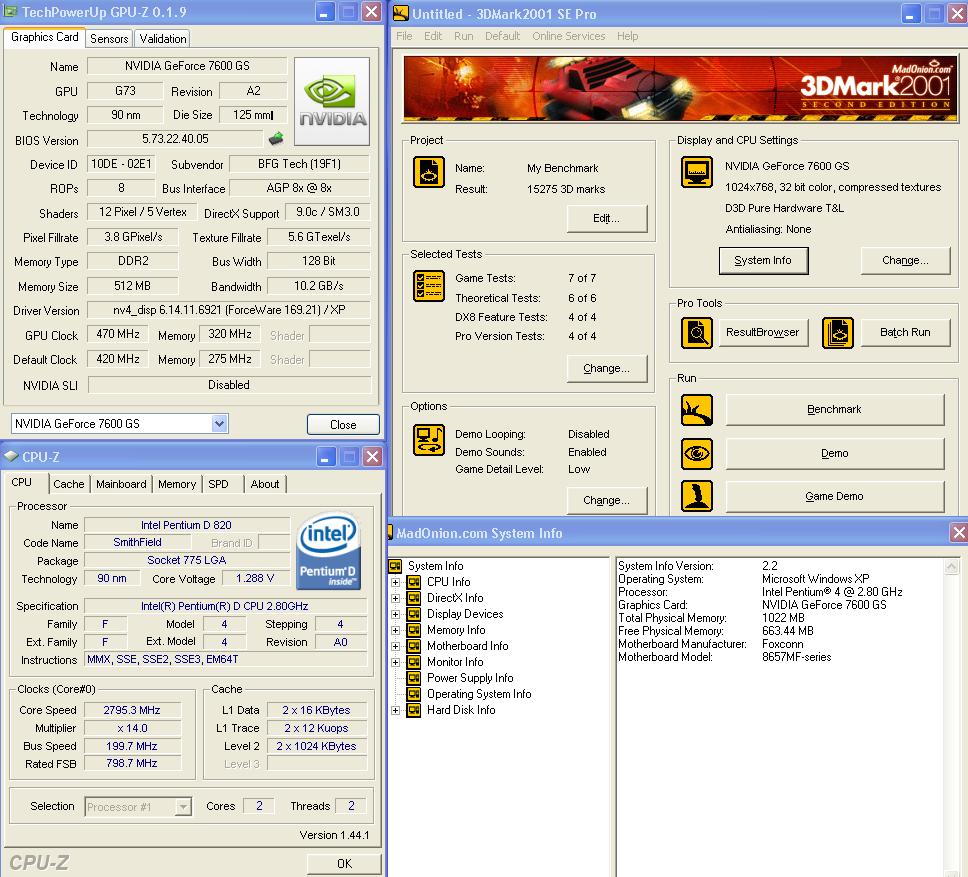
Task: Click the BIOS save chip icon in GPU-Z
Action: pyautogui.click(x=276, y=139)
